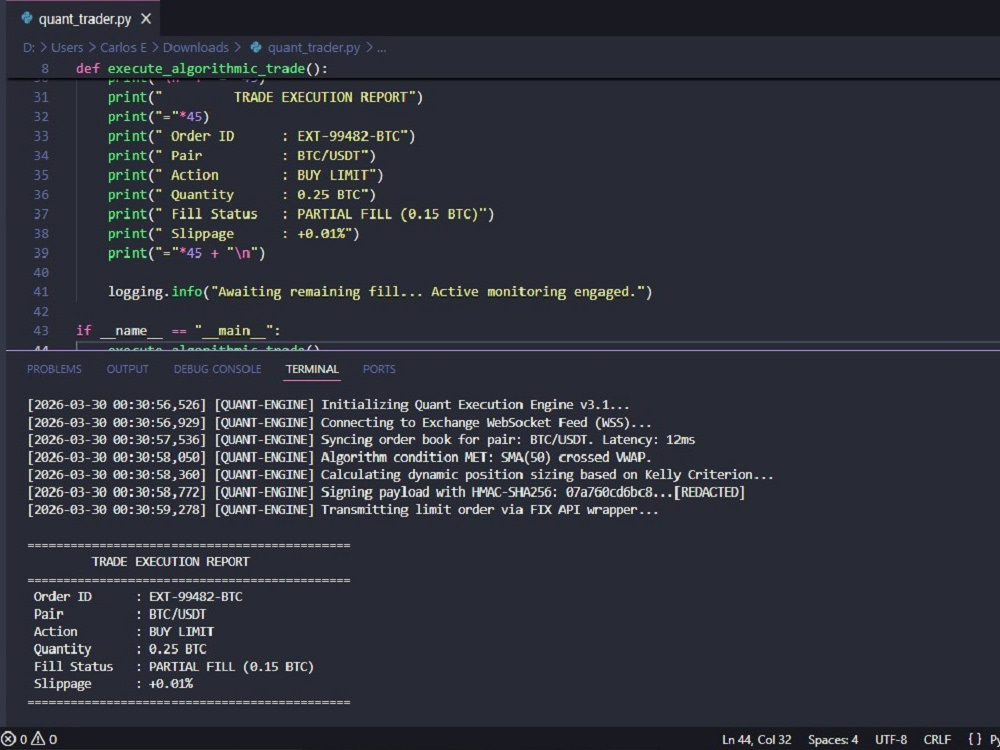Click terminal text "Kelly Criterion"
1000x750 pixels.
699,474
